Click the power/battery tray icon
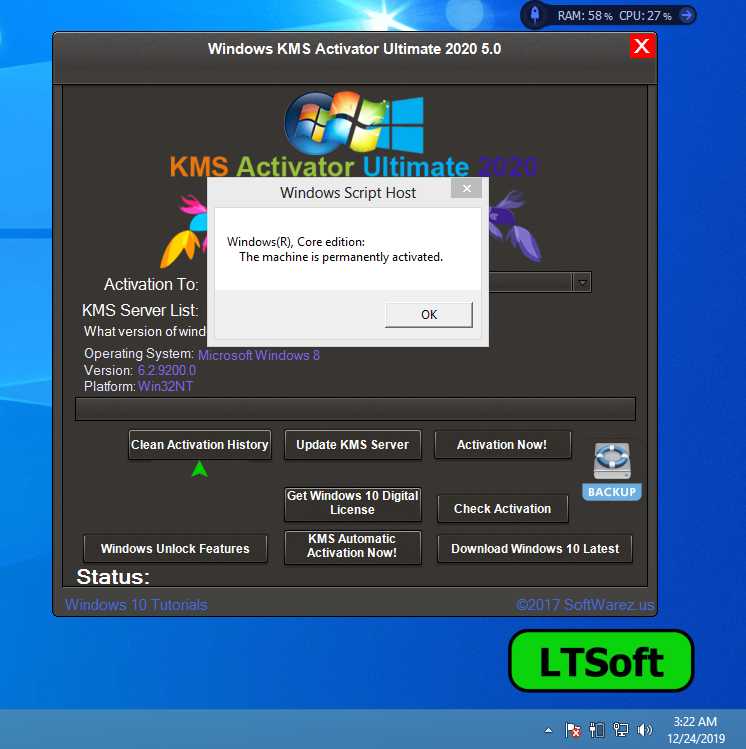The image size is (746, 749). tap(597, 730)
